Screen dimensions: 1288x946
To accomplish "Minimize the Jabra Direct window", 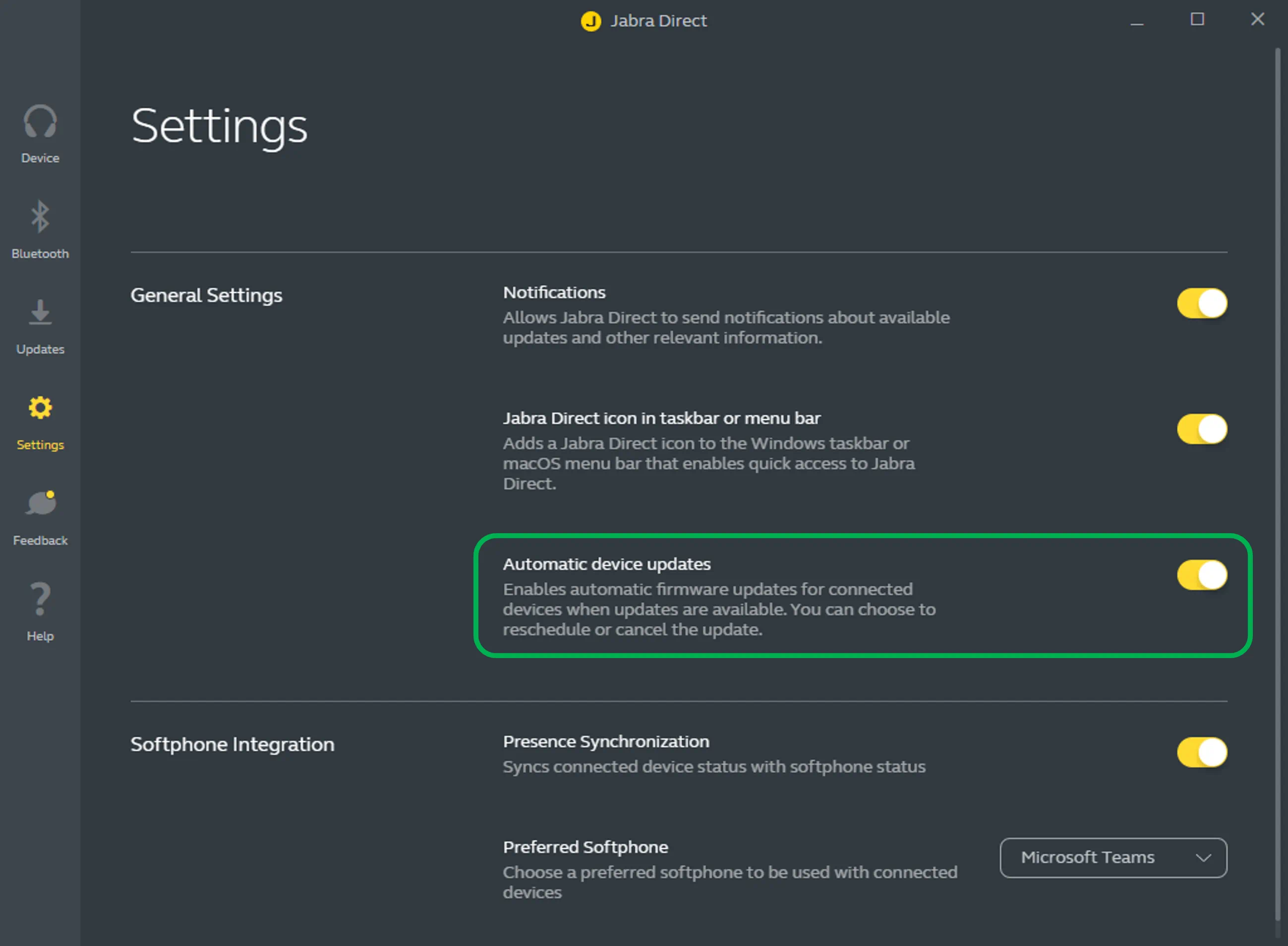I will tap(1137, 23).
